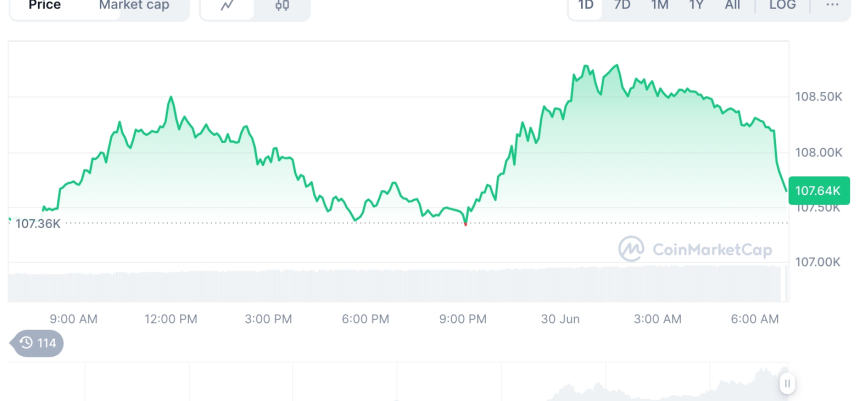Select the 7D time range
860x401 pixels.
click(x=622, y=6)
